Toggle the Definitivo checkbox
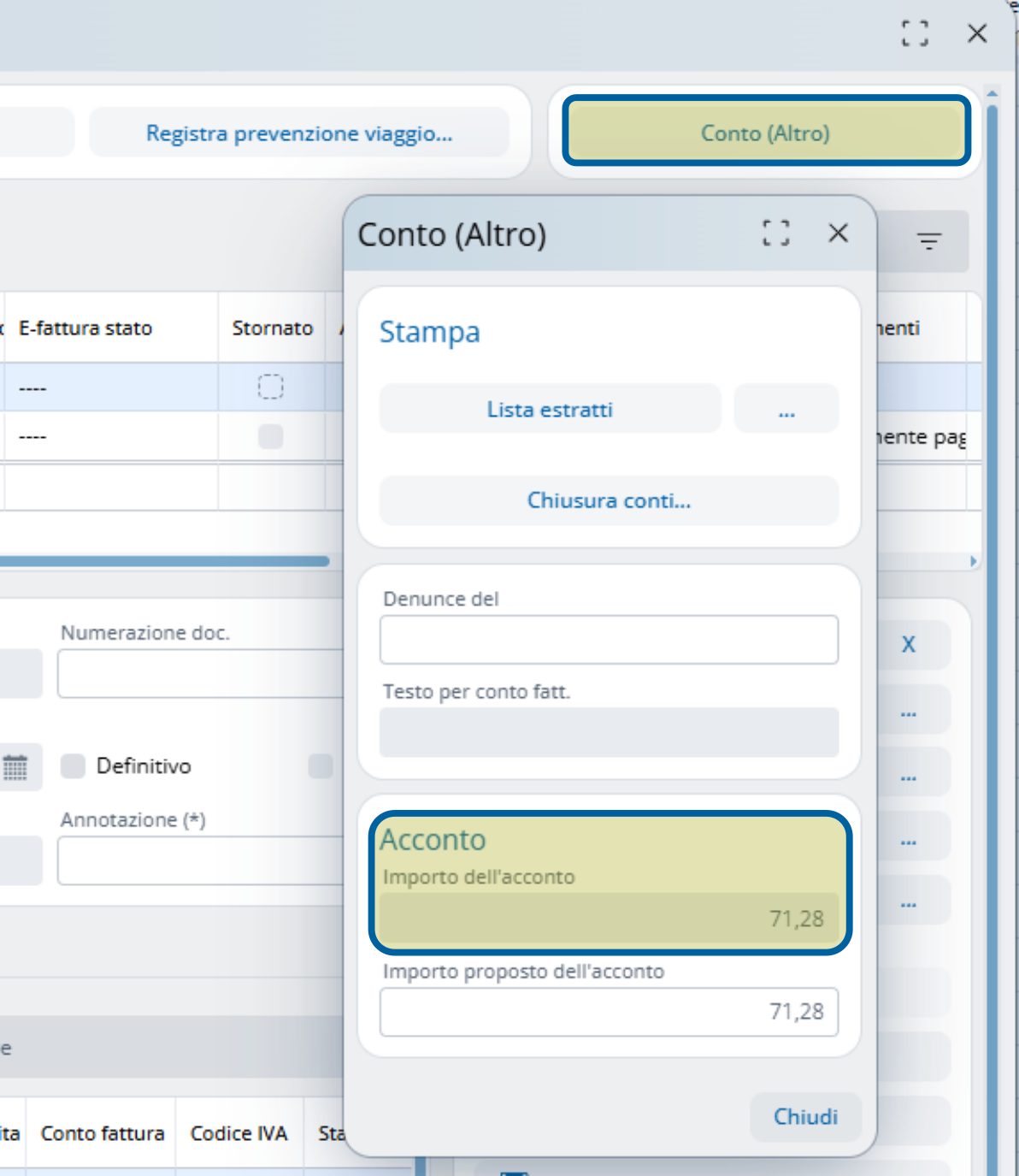 pyautogui.click(x=74, y=766)
